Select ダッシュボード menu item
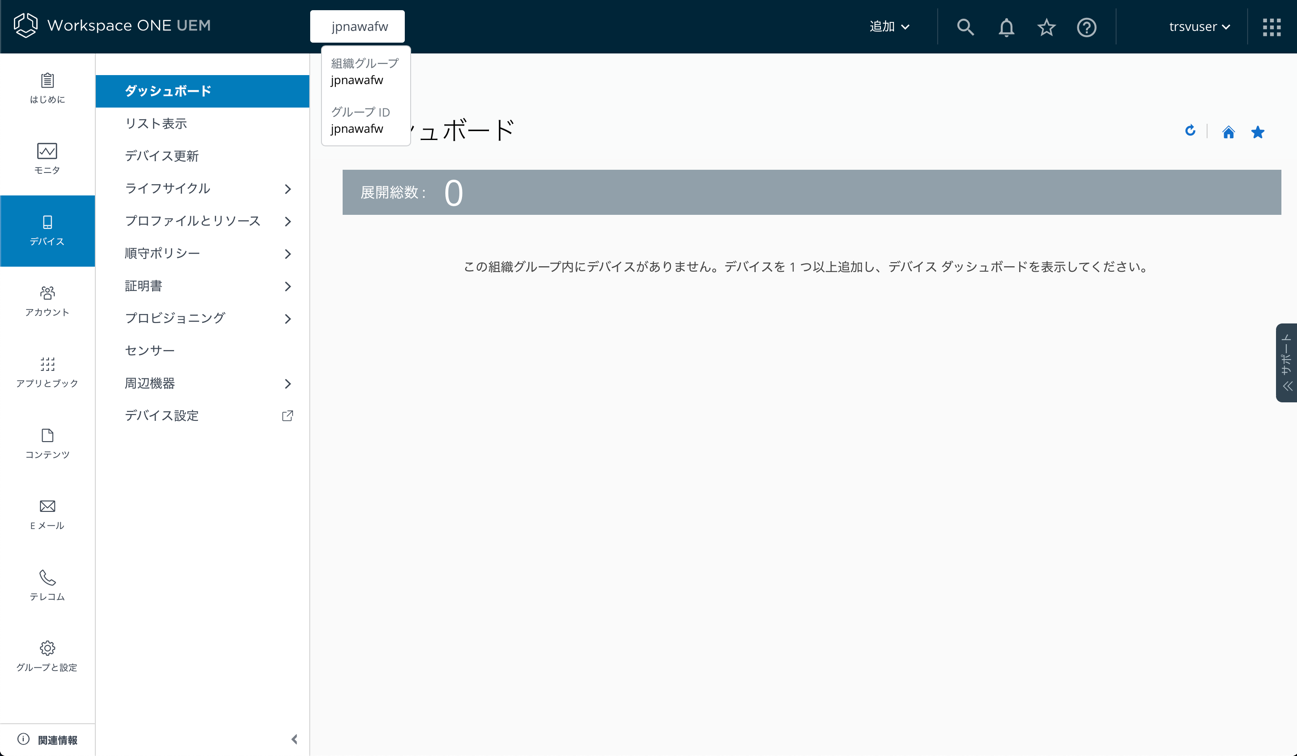This screenshot has width=1297, height=756. click(202, 91)
